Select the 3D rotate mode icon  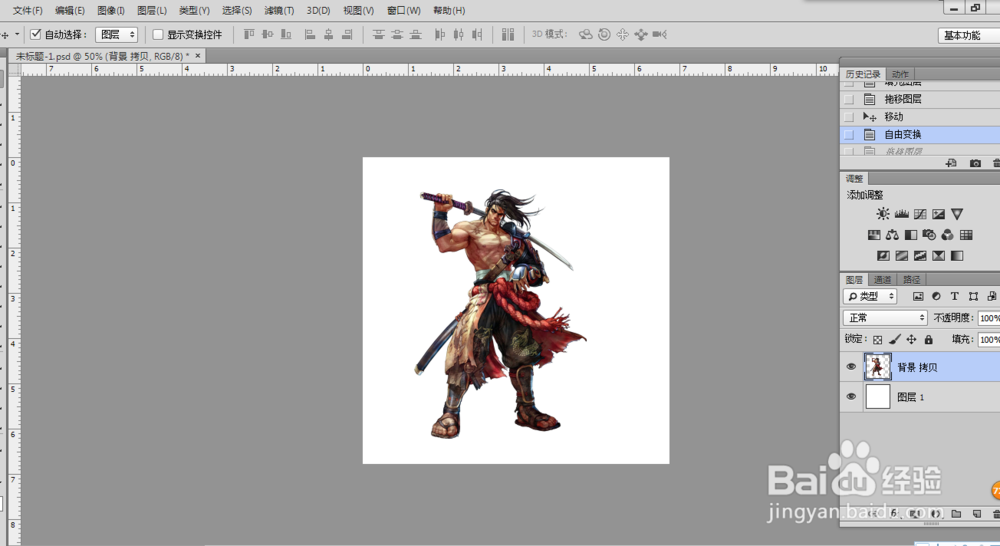[585, 34]
